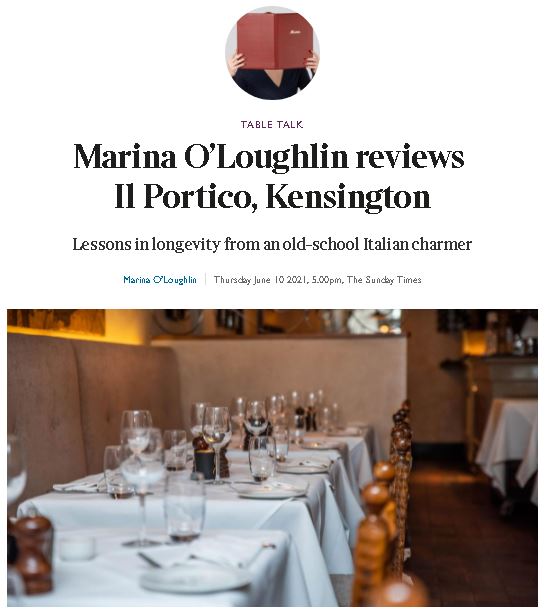Click the word 'Kensington' in the headline
This screenshot has height=614, width=546.
click(x=348, y=196)
